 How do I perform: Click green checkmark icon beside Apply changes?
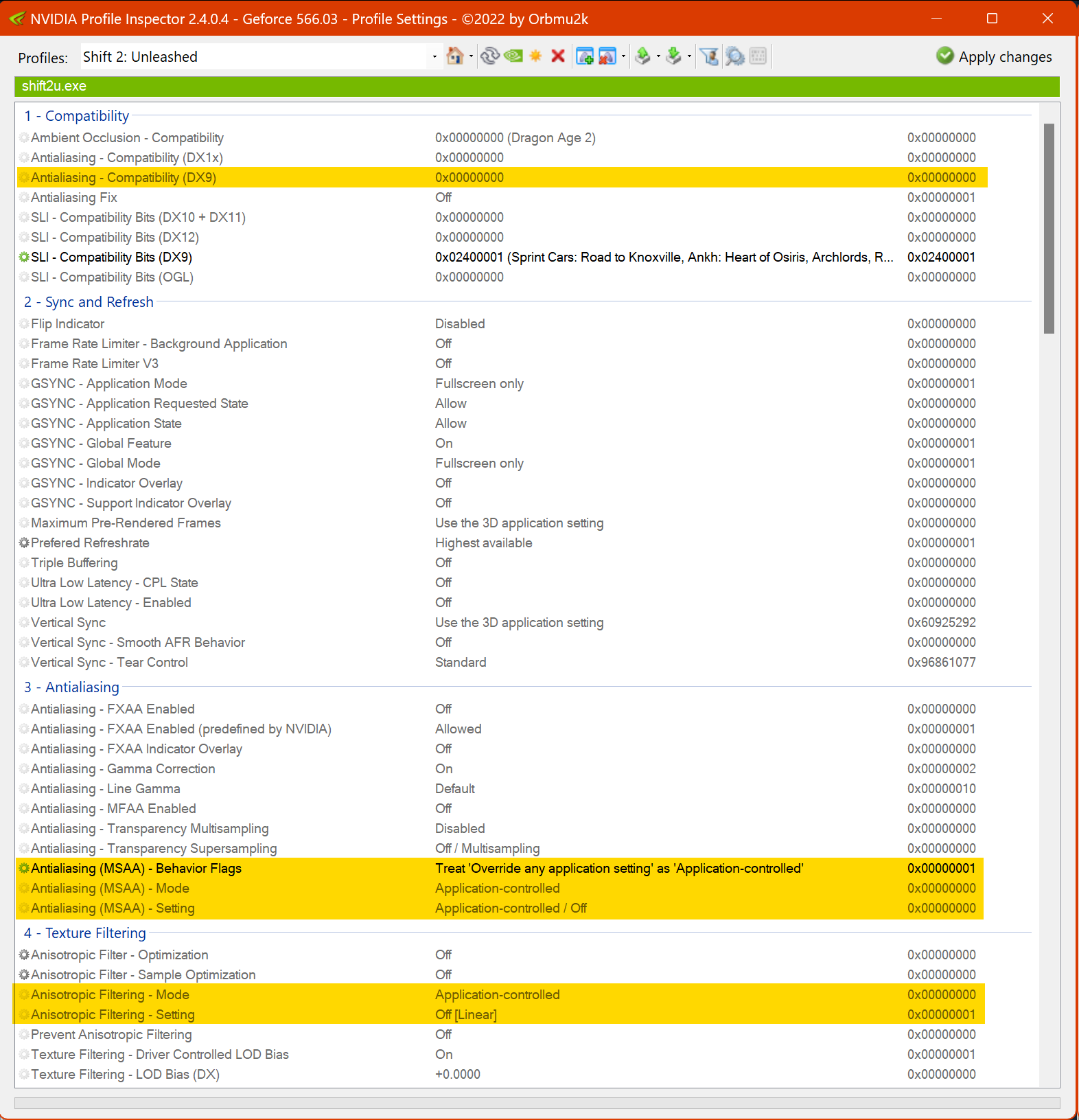[945, 56]
